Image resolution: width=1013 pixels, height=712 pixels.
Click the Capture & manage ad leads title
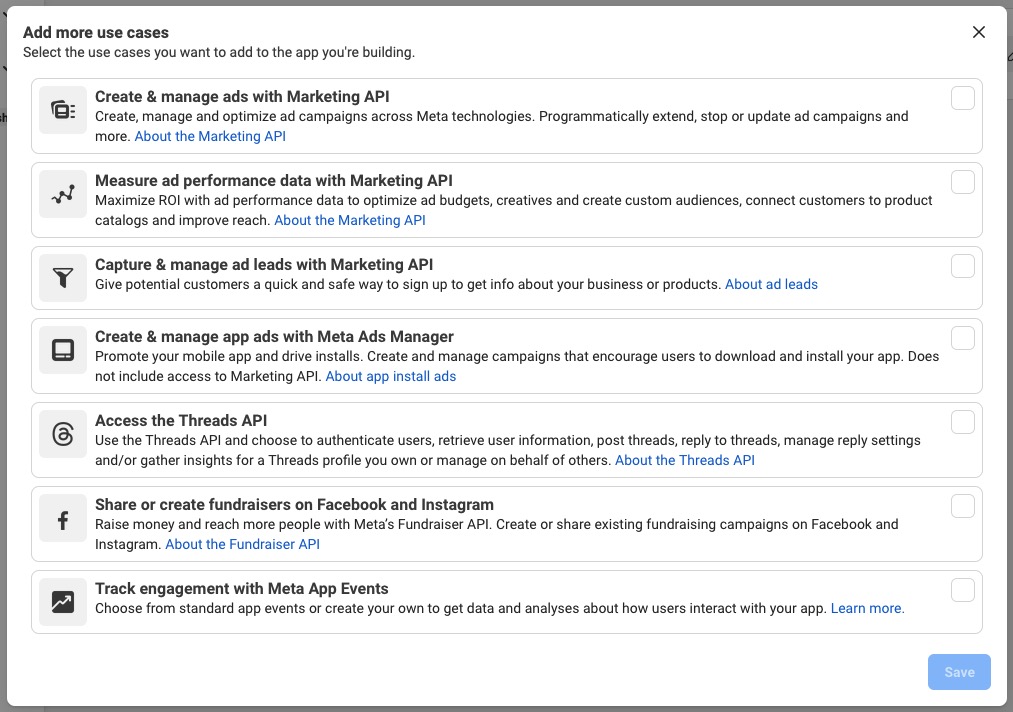pos(264,264)
